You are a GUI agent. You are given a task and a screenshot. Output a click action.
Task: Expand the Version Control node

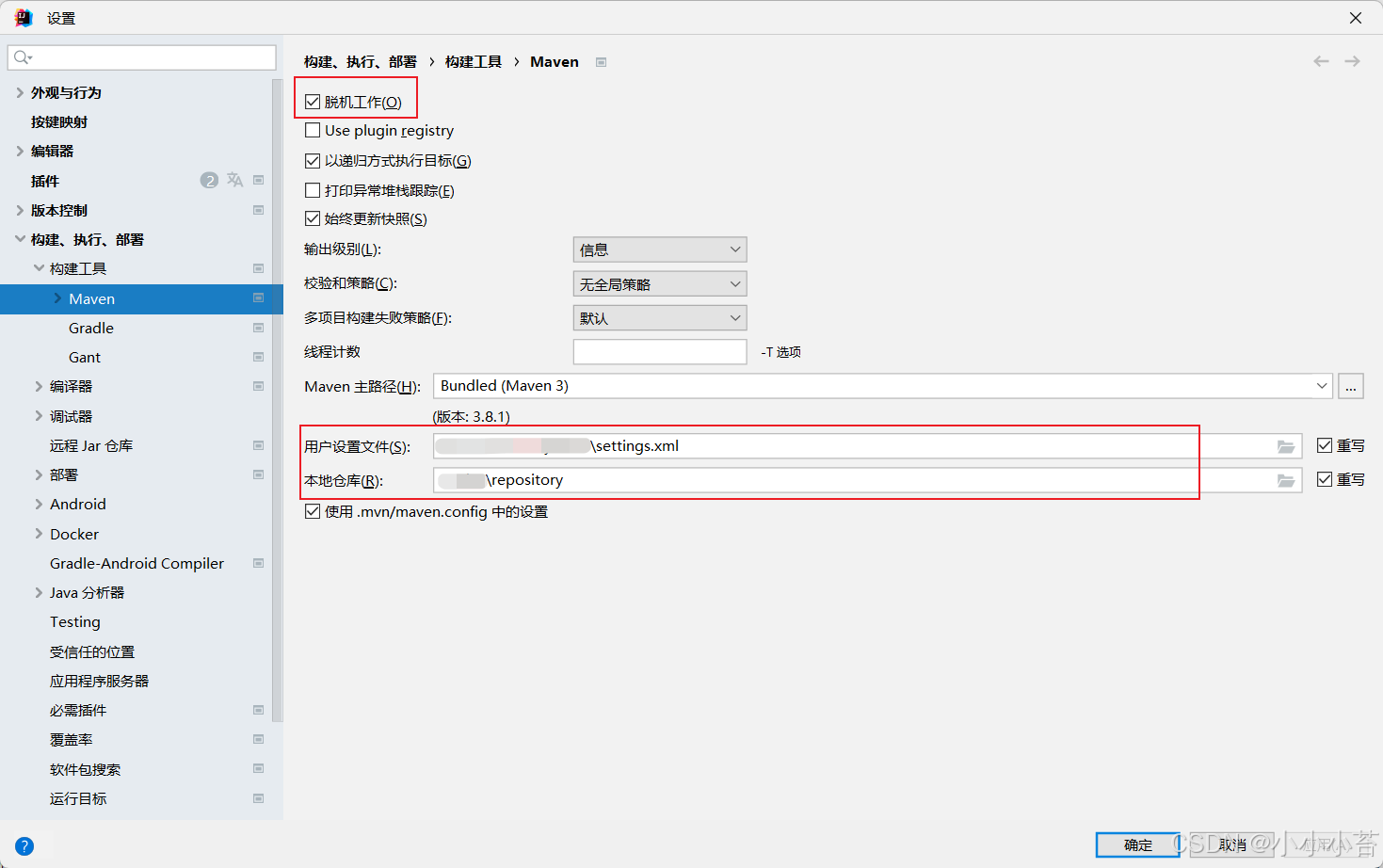[x=20, y=210]
